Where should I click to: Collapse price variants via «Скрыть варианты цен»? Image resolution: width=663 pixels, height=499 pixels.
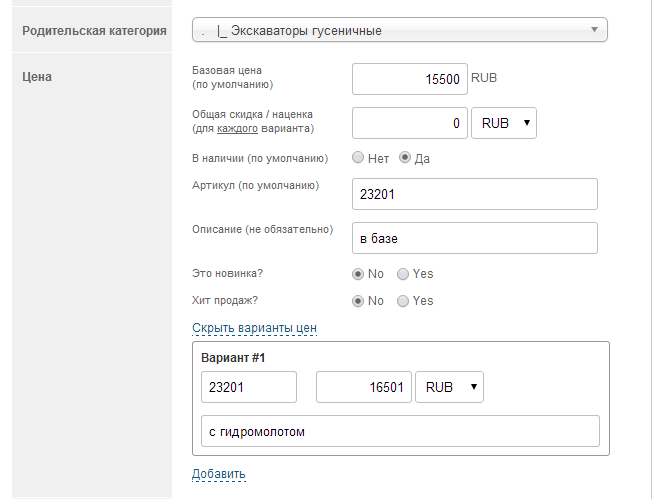click(254, 328)
